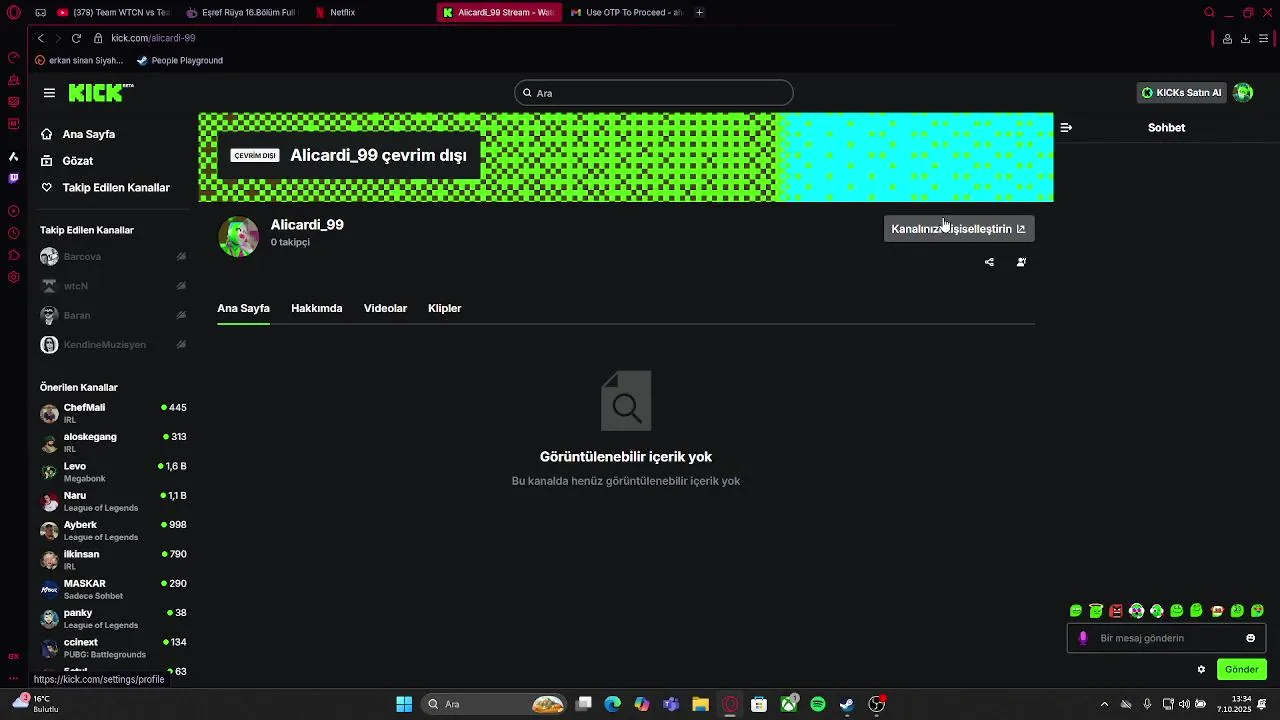Insert the halo angel emote
Image resolution: width=1280 pixels, height=720 pixels.
[1096, 611]
